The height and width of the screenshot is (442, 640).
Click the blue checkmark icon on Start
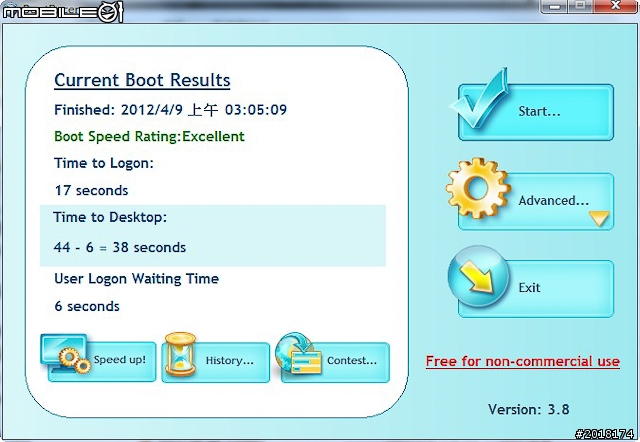click(x=480, y=99)
